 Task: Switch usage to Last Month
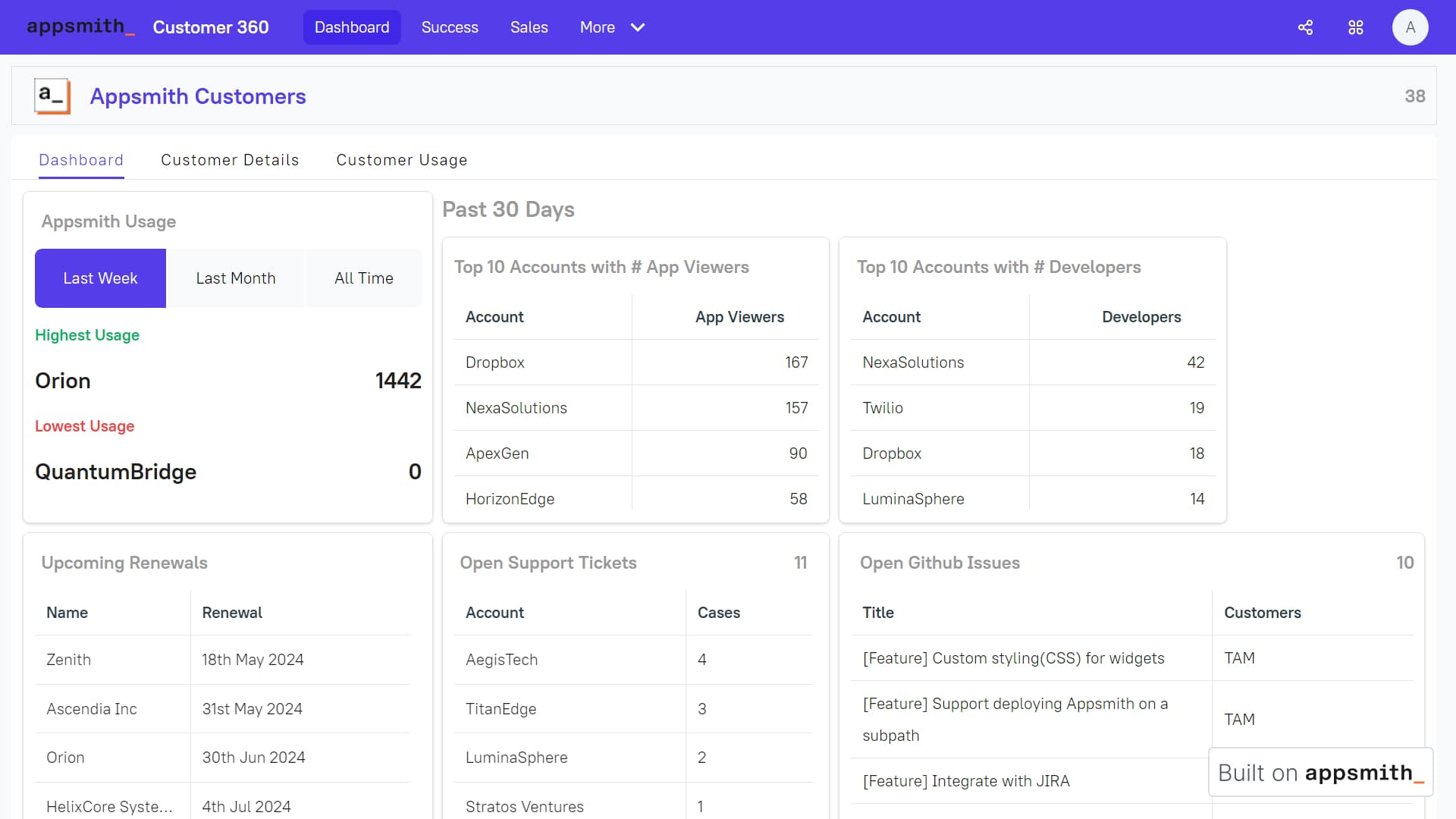pyautogui.click(x=236, y=278)
